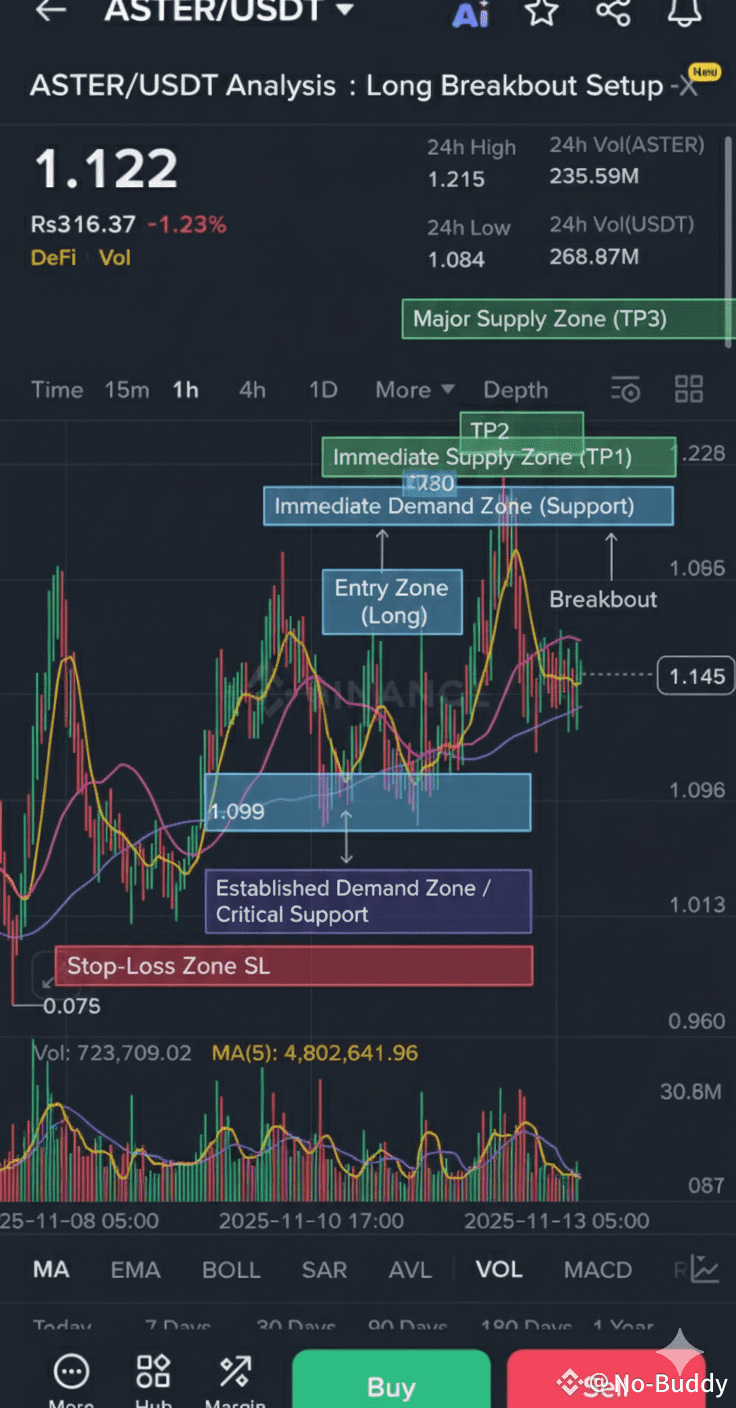Screen dimensions: 736x1408
Task: Tap the share icon in header
Action: (x=613, y=11)
